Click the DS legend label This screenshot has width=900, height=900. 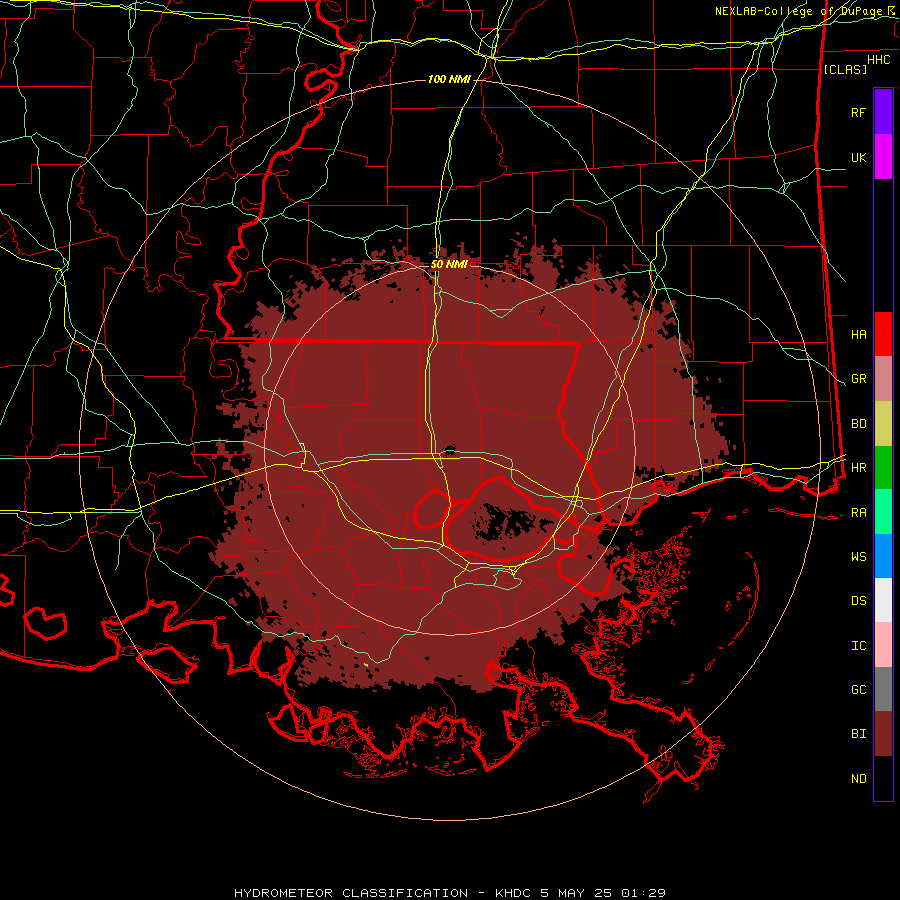tap(858, 601)
